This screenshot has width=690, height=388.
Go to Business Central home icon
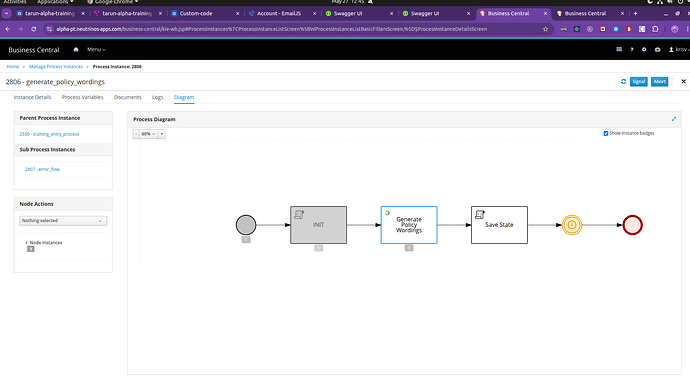(x=76, y=50)
